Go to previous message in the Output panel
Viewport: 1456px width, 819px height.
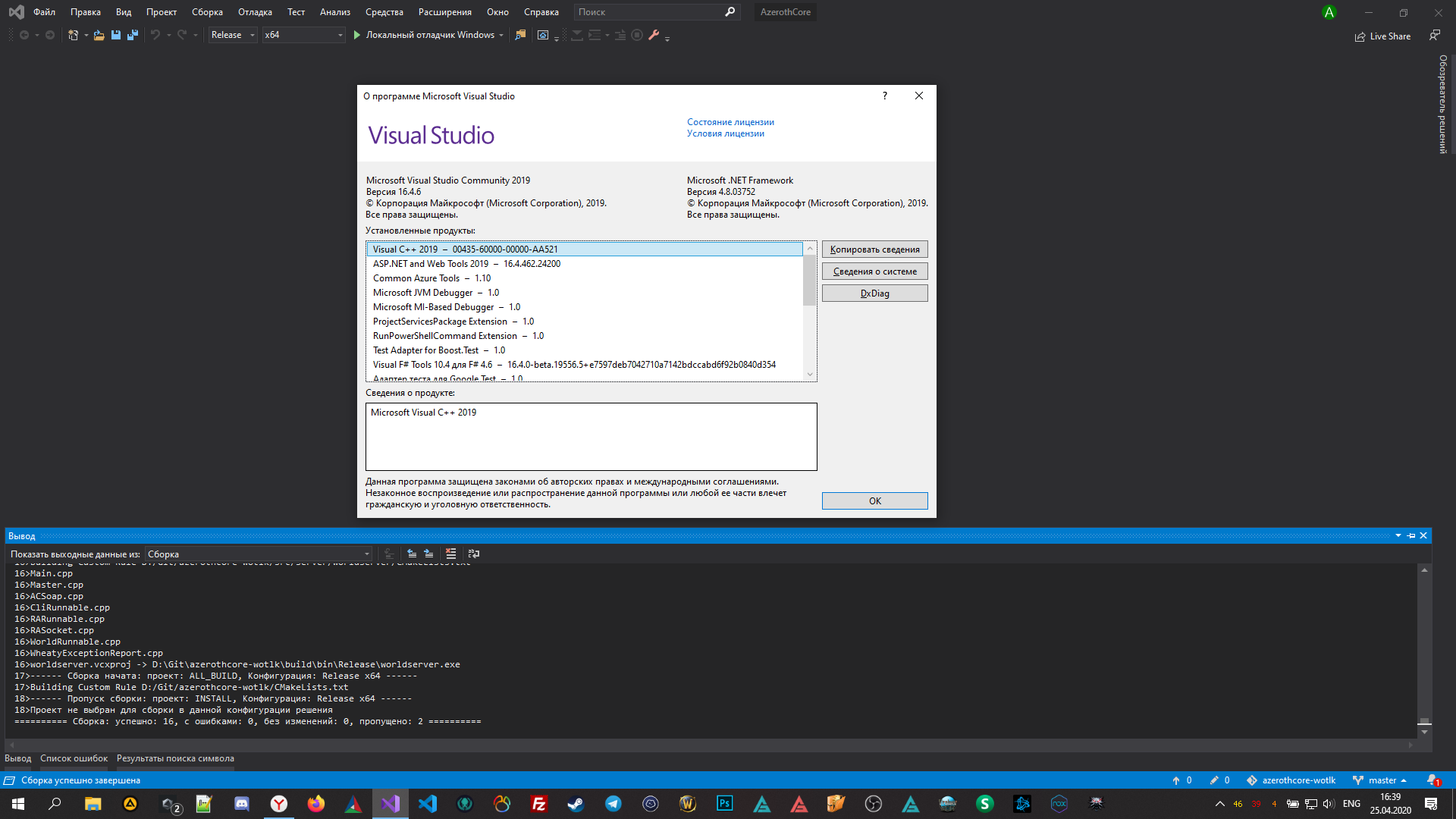coord(412,554)
